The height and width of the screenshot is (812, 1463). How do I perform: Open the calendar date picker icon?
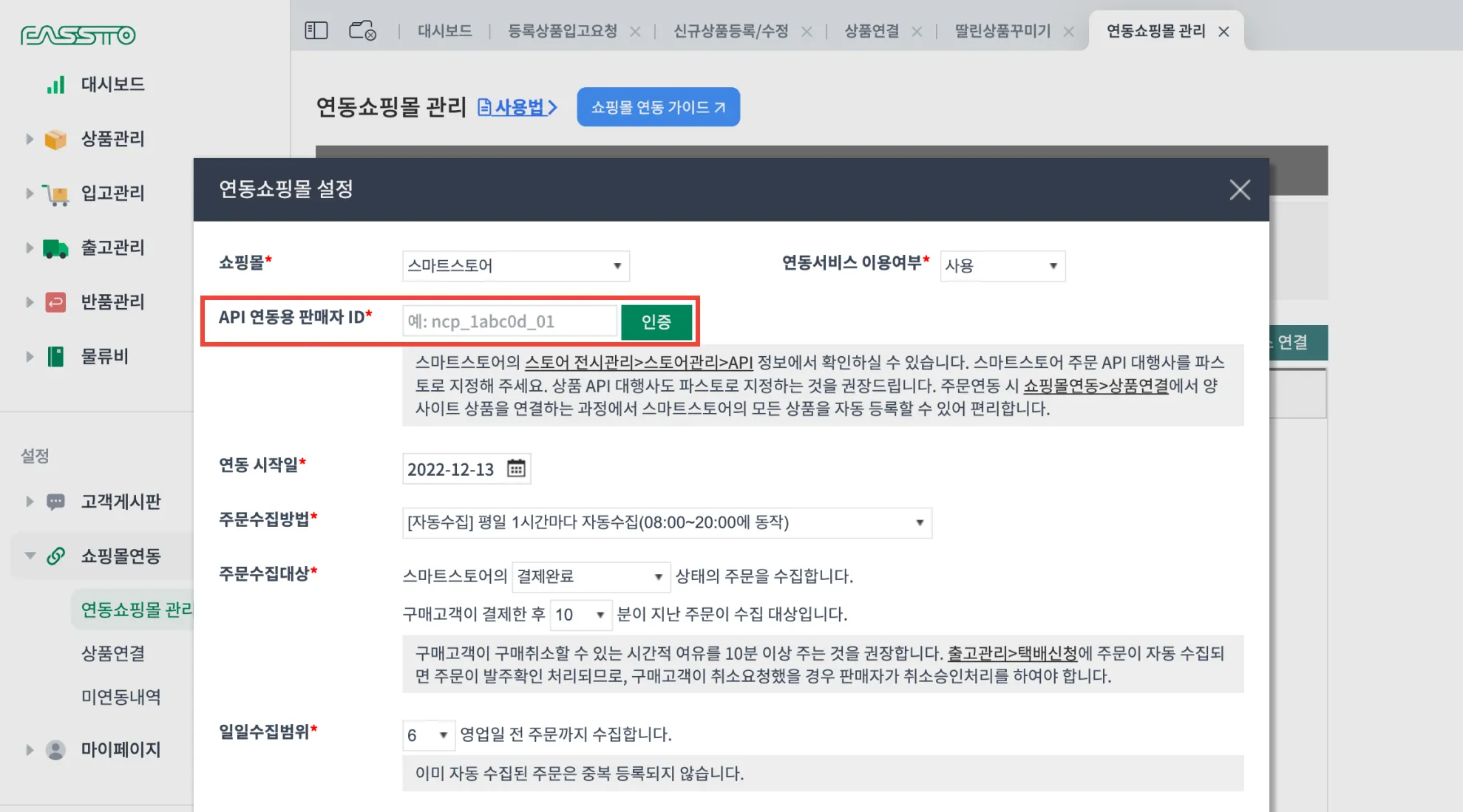point(516,468)
